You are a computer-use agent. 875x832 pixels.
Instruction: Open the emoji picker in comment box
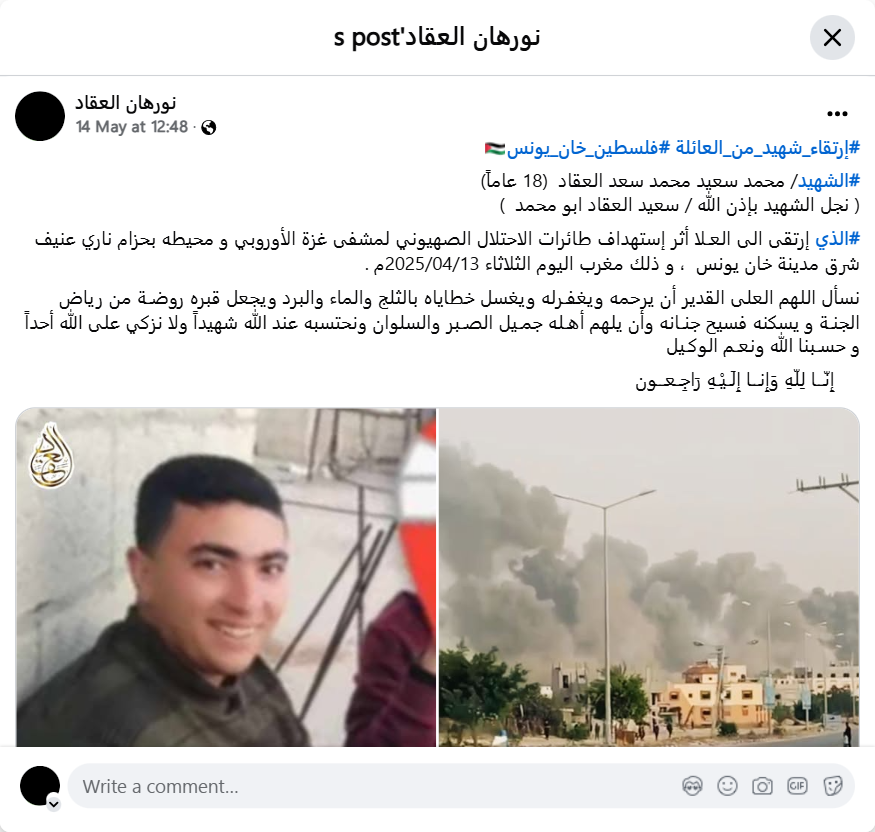pyautogui.click(x=727, y=786)
